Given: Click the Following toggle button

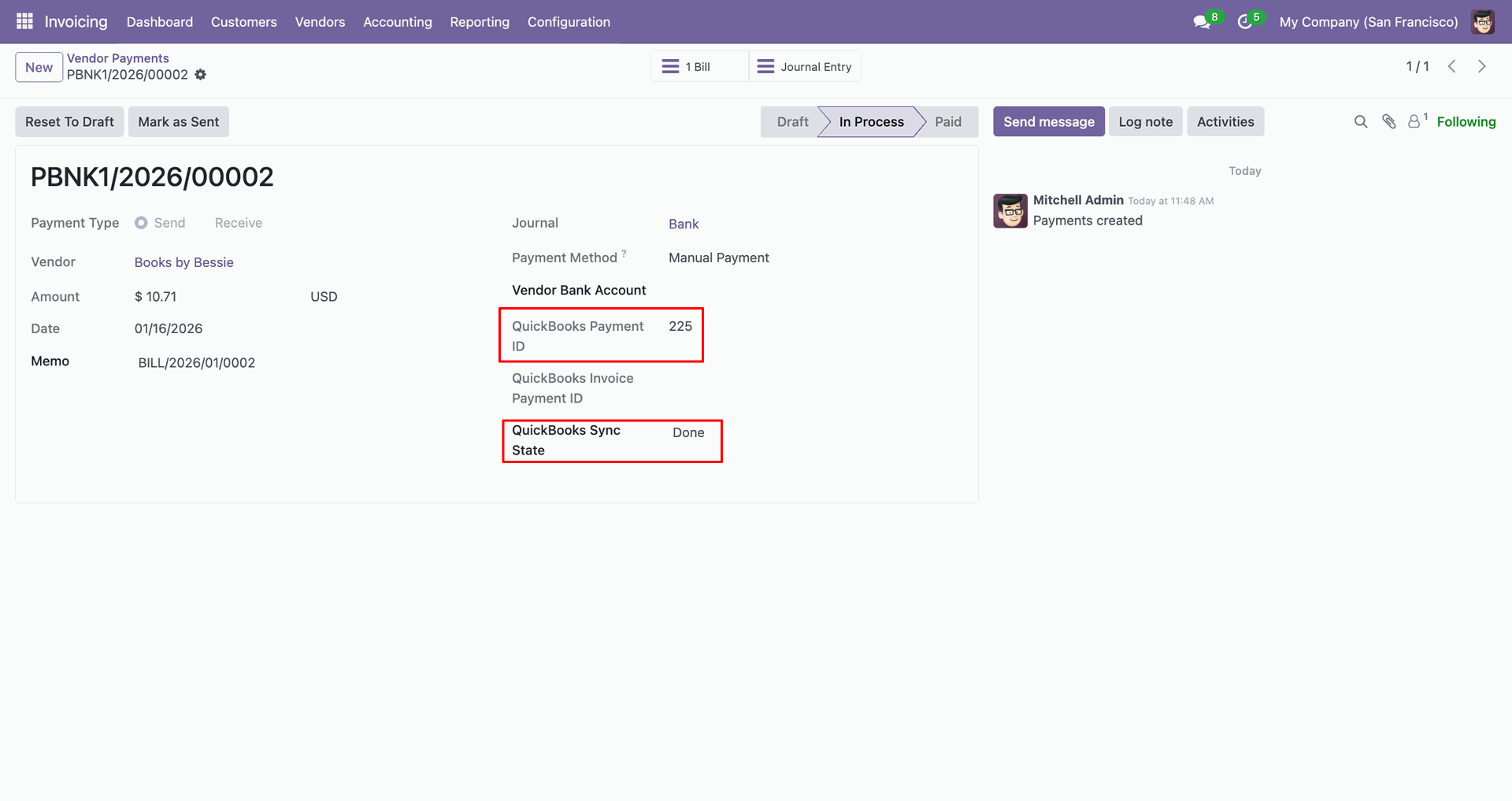Looking at the screenshot, I should tap(1466, 121).
